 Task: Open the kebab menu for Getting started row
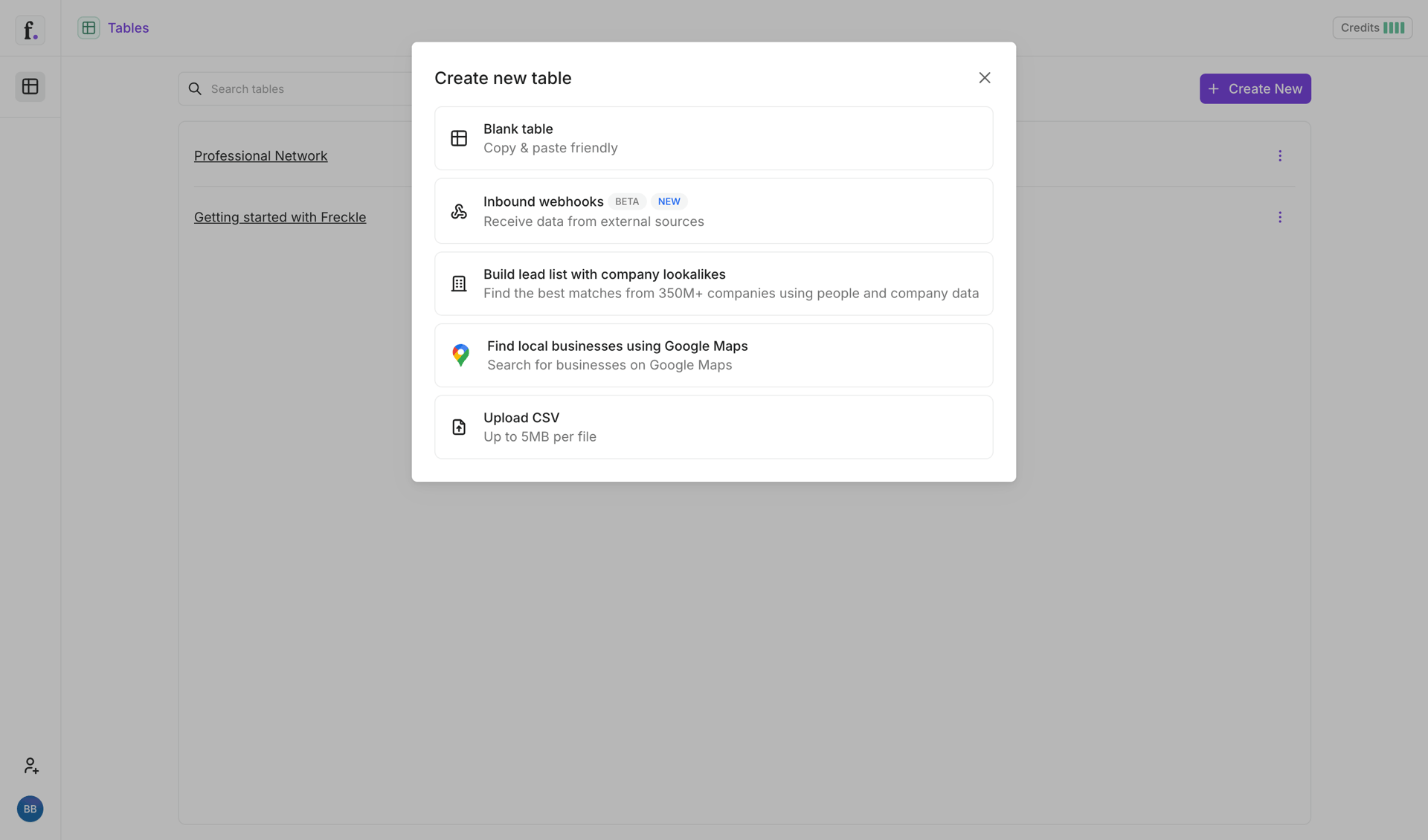[1280, 216]
